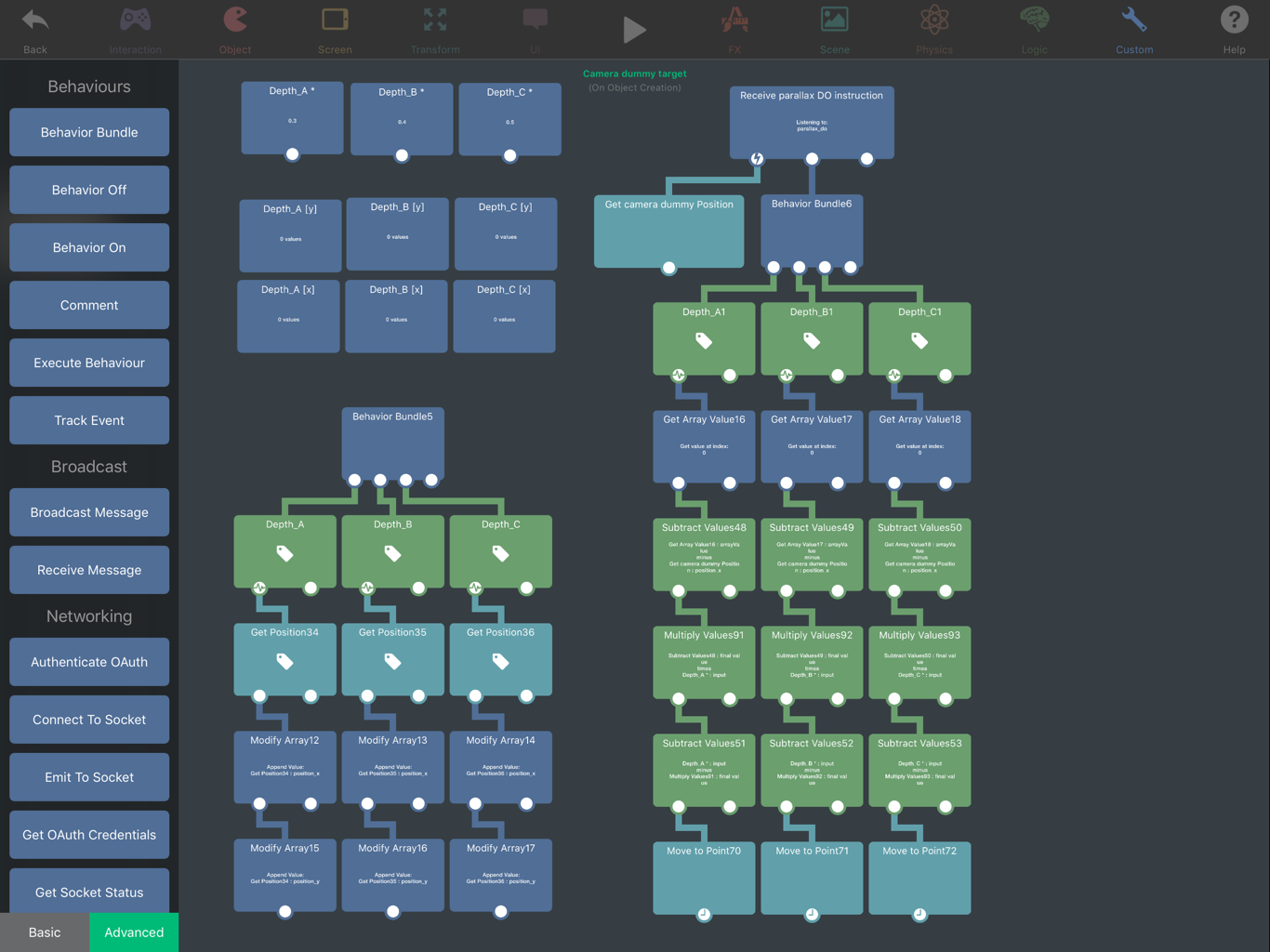Switch to Basic behaviours mode

(45, 932)
